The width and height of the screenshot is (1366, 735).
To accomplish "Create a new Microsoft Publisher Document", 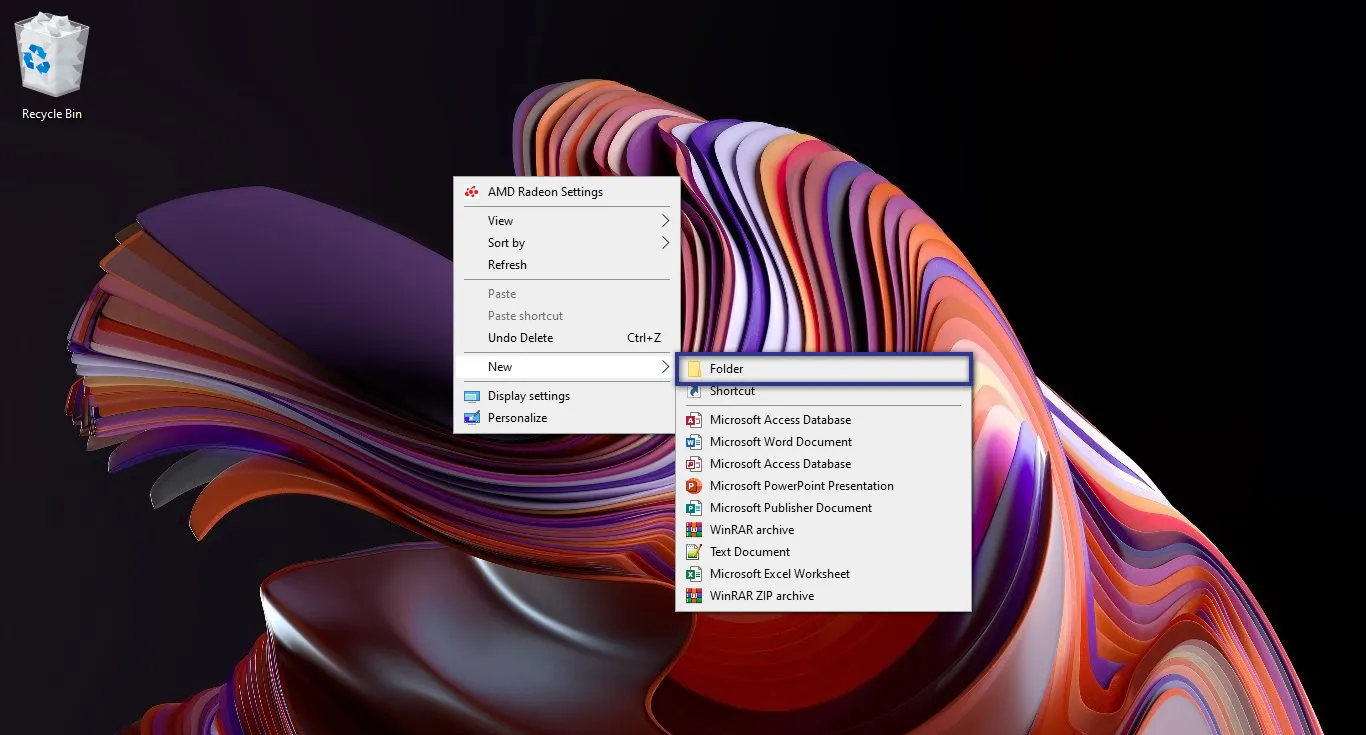I will (788, 507).
